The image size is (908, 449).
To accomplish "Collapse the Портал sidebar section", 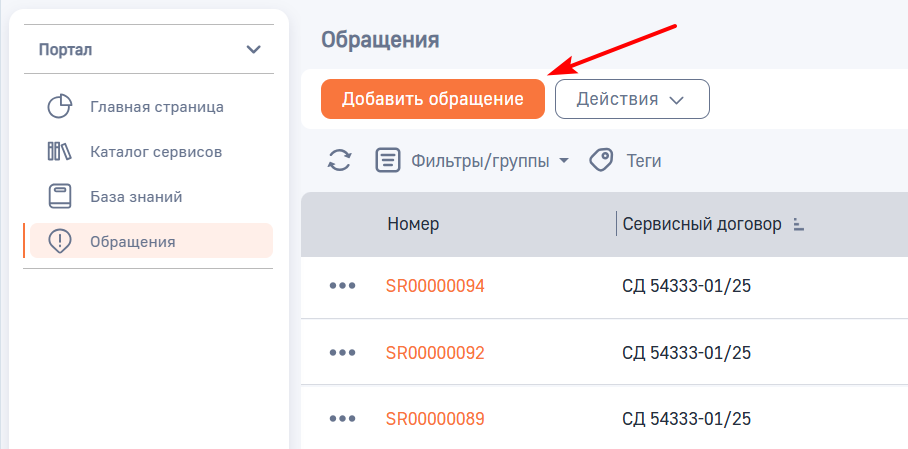I will pyautogui.click(x=253, y=49).
